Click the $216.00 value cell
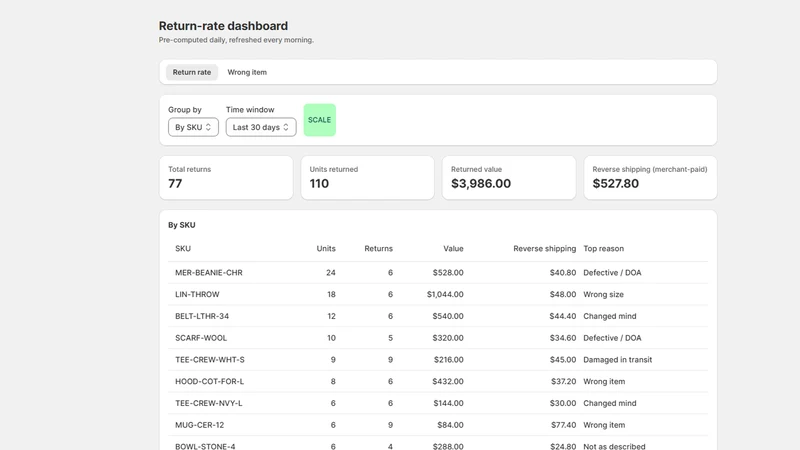Image resolution: width=800 pixels, height=450 pixels. coord(448,360)
